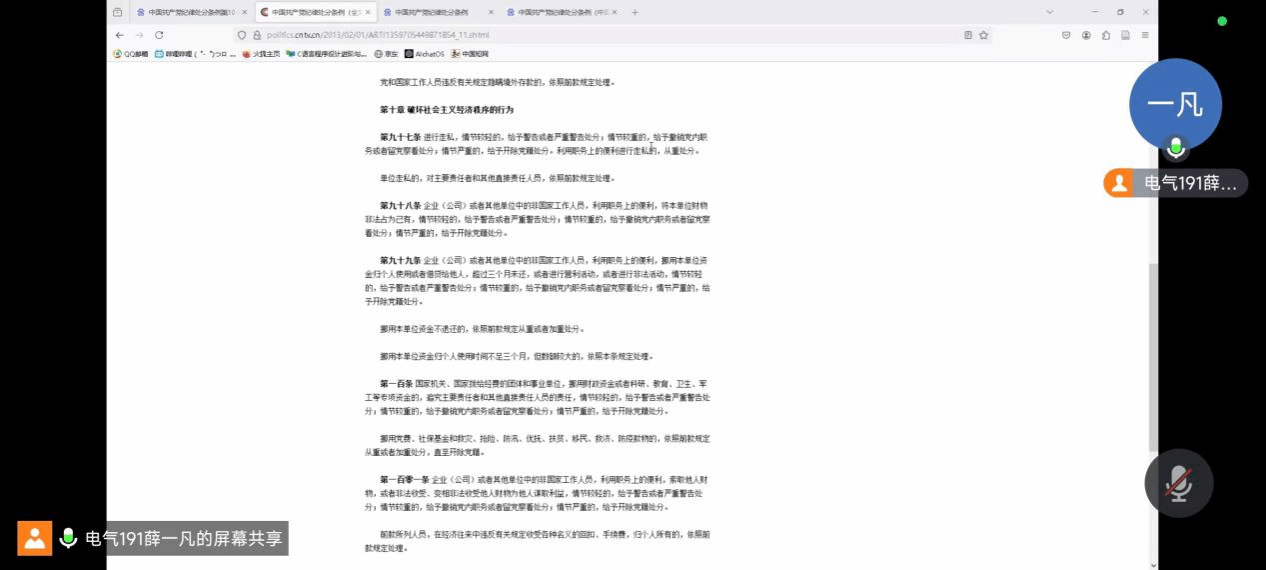Open the 中国知网 bookmark
1266x570 pixels.
coord(469,54)
